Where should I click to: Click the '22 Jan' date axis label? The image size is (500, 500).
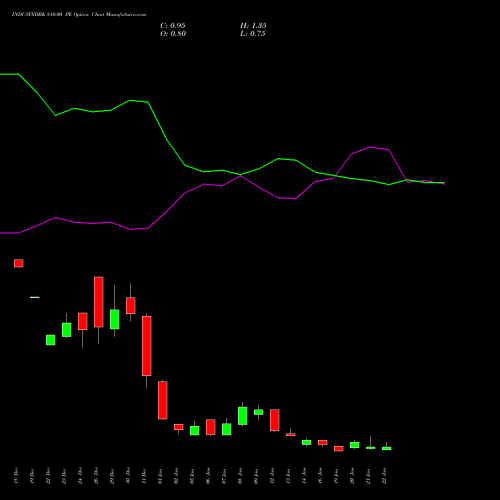(384, 476)
